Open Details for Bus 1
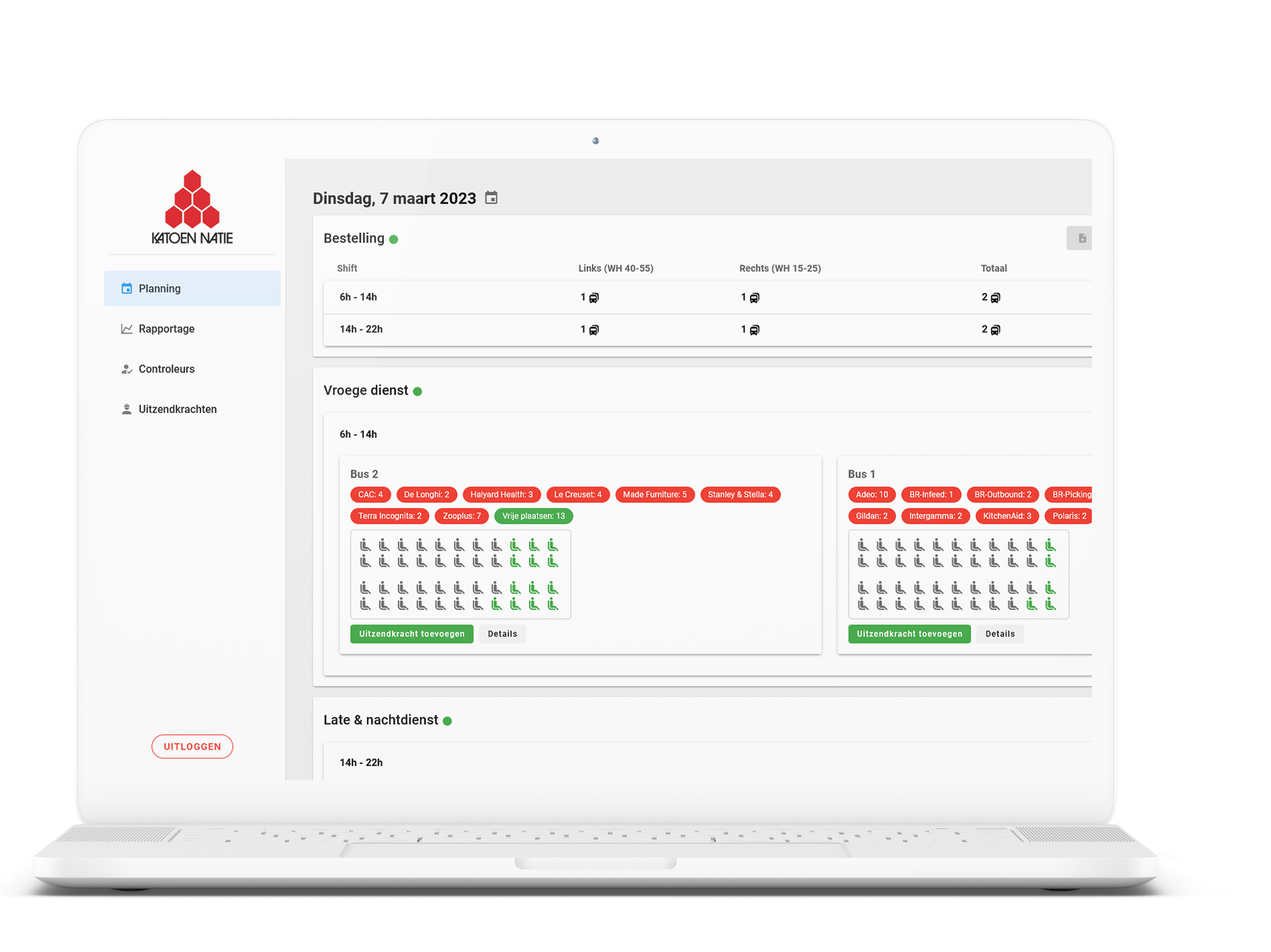 [1000, 634]
